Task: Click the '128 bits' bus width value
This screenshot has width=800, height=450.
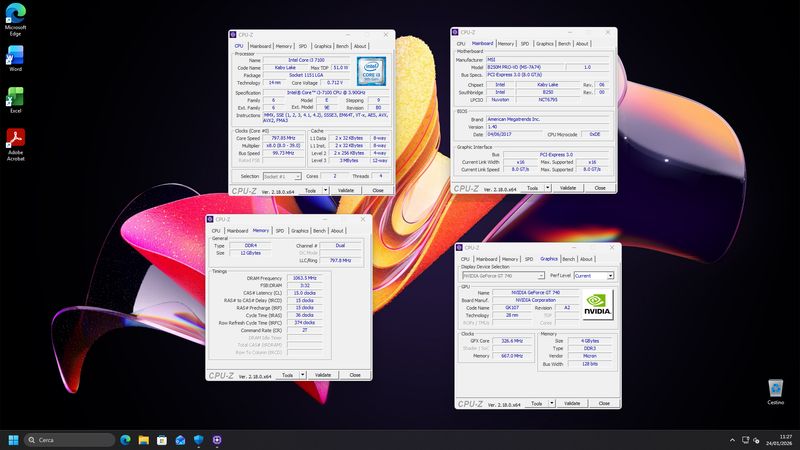Action: (x=590, y=364)
